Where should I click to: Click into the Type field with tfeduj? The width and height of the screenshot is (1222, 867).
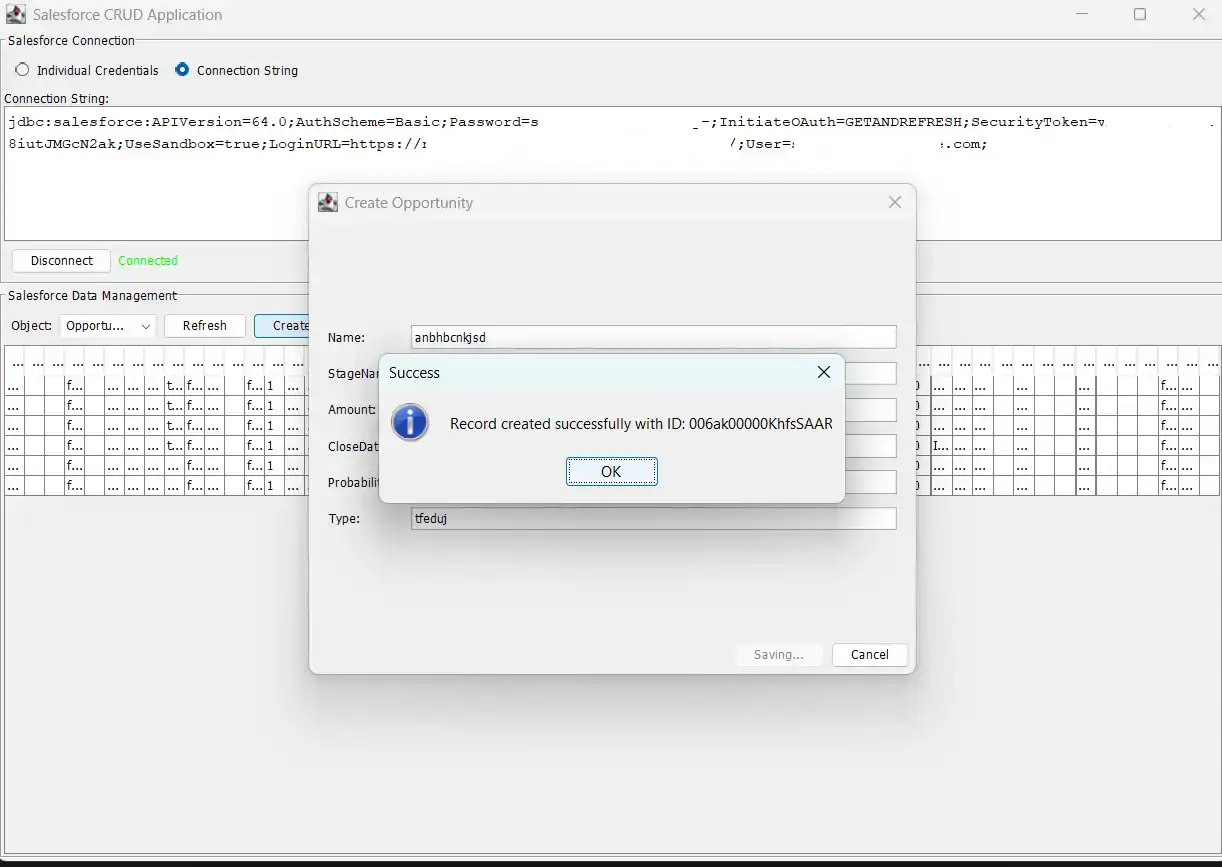654,519
